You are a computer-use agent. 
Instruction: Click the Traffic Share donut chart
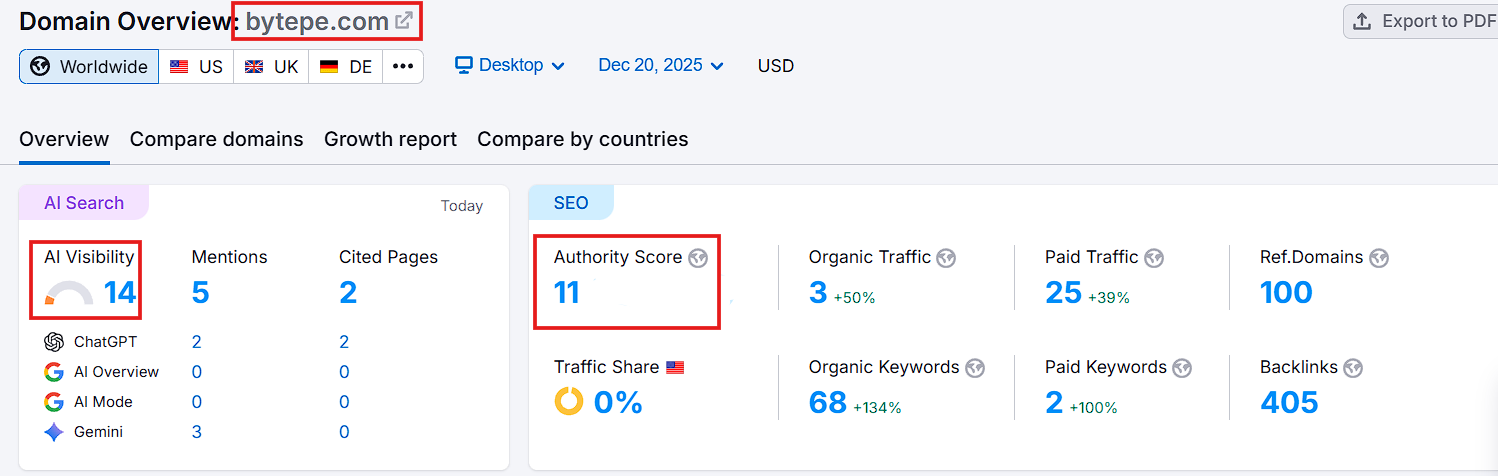[569, 402]
